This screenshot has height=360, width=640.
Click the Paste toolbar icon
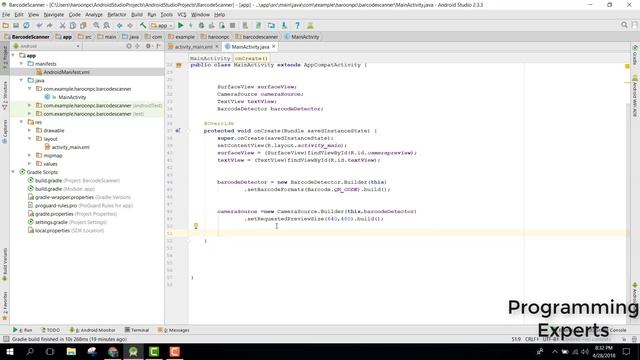click(83, 25)
